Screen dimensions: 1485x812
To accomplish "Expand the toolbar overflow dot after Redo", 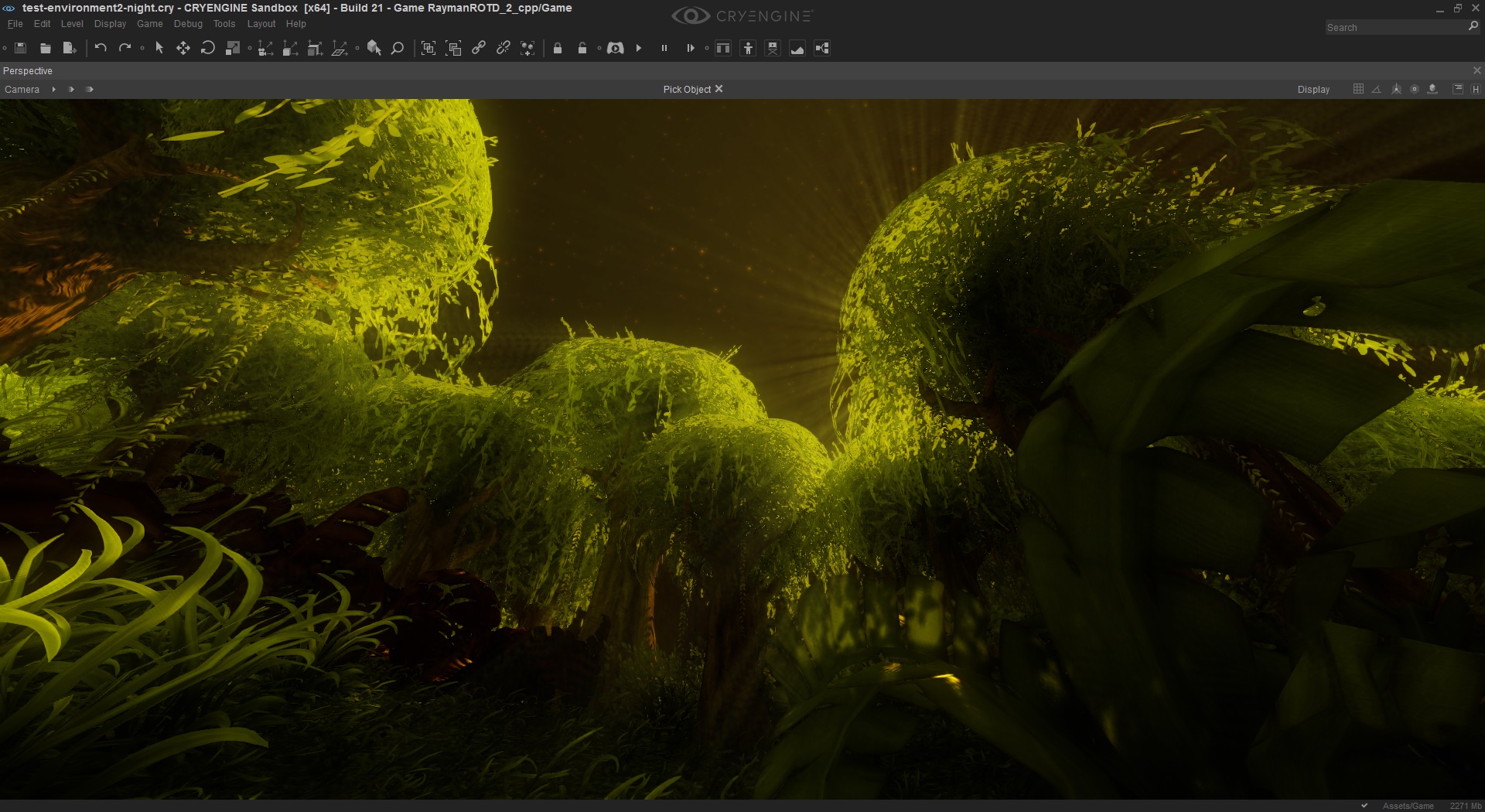I will [142, 49].
